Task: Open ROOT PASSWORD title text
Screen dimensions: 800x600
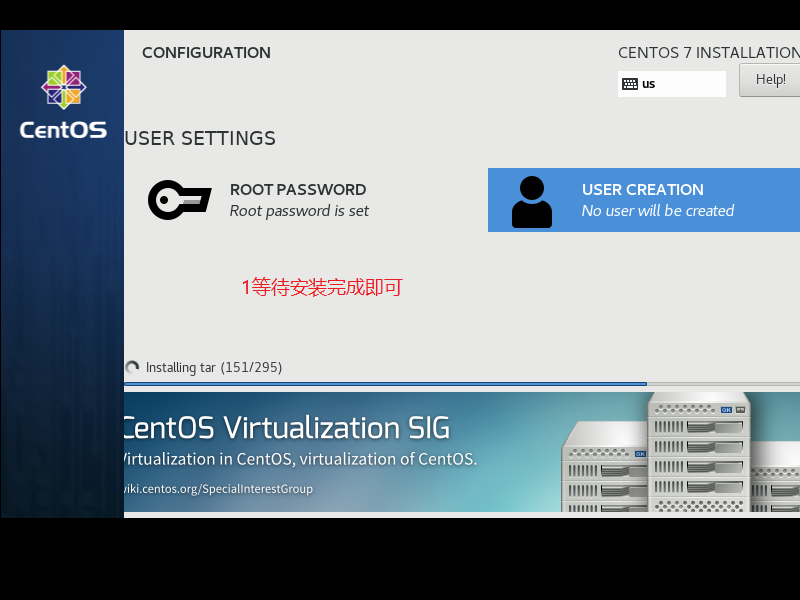Action: pos(298,189)
